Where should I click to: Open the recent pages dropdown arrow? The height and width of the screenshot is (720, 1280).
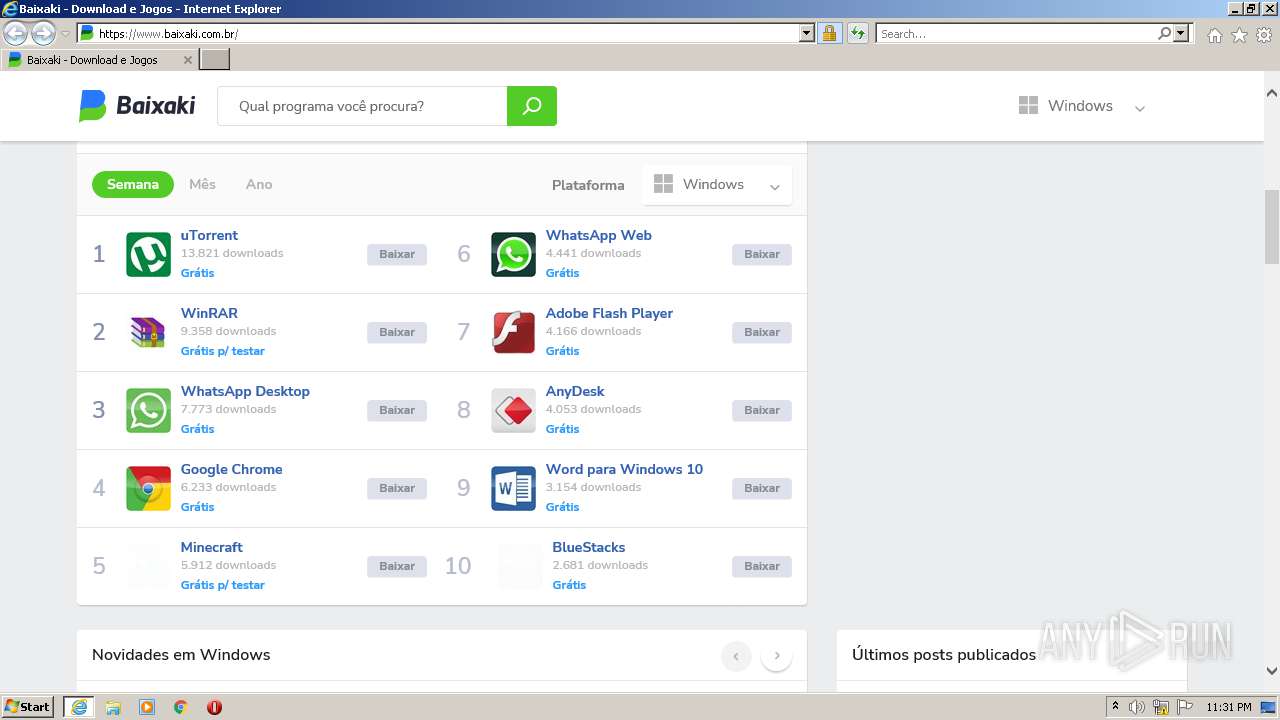pos(65,33)
